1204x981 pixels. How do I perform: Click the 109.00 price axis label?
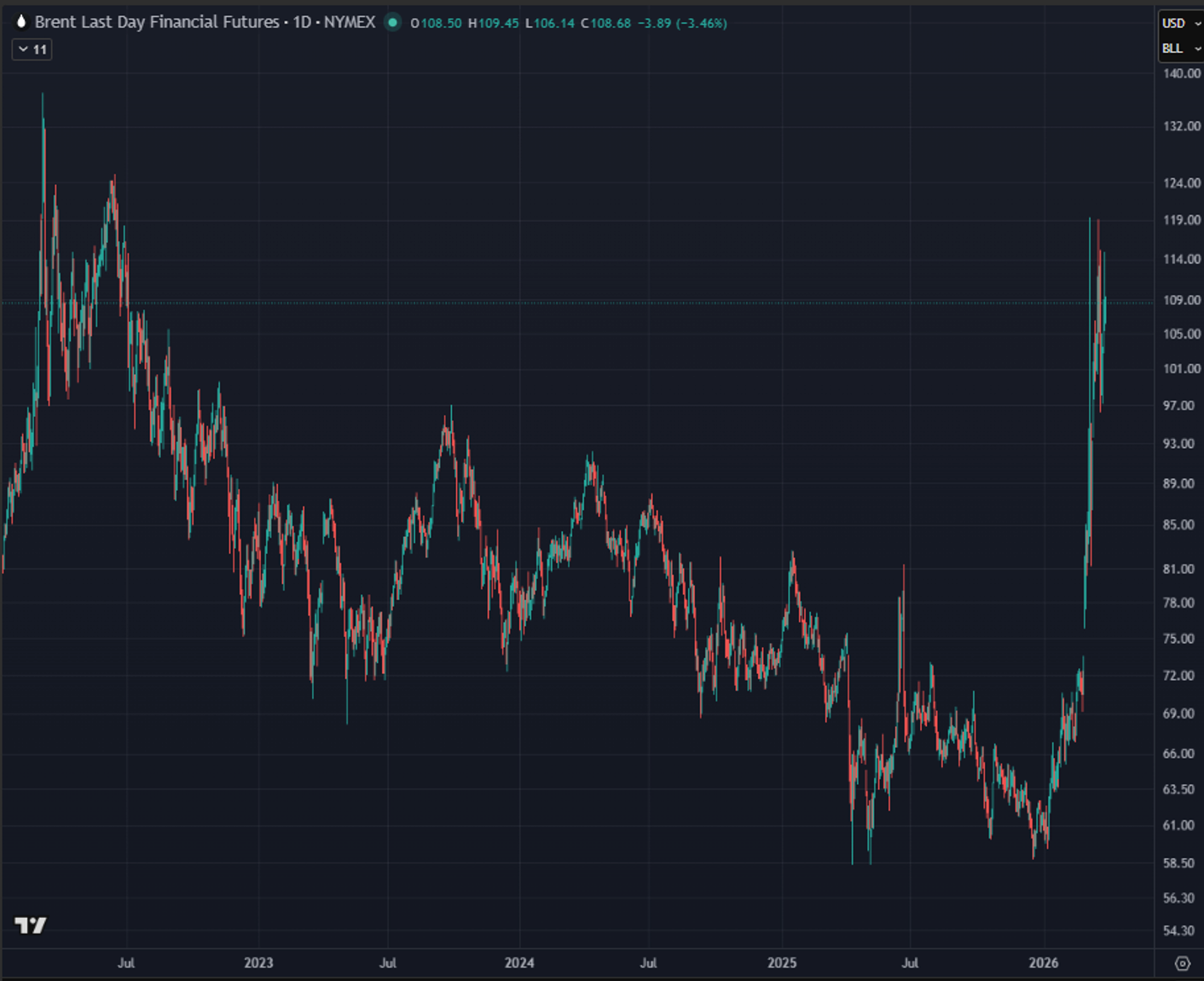pyautogui.click(x=1182, y=300)
